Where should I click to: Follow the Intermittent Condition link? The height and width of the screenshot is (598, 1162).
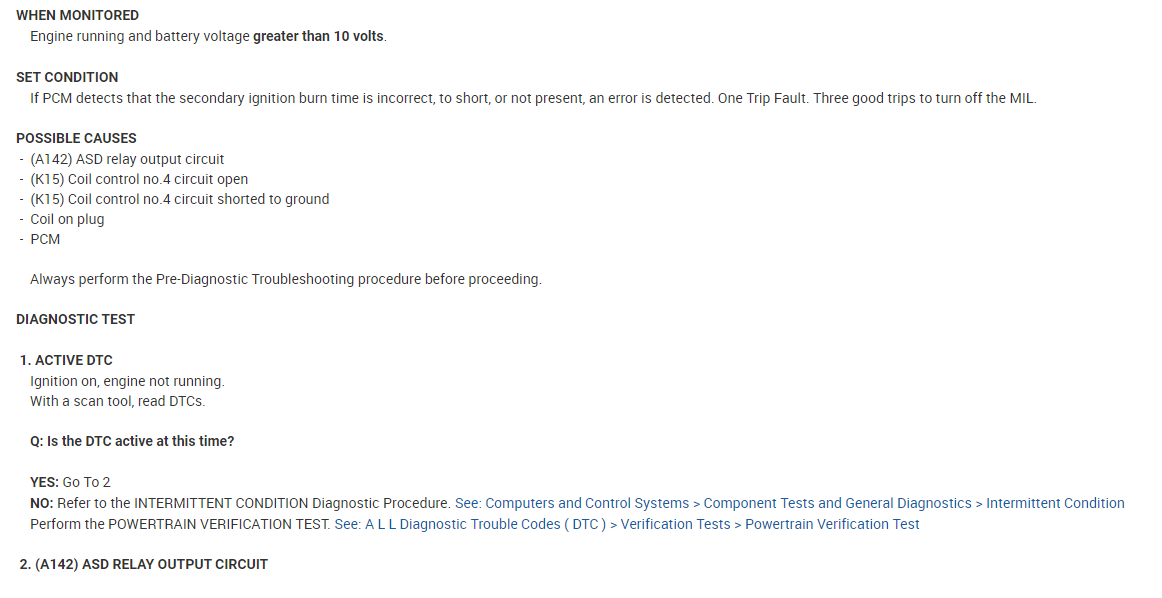point(1055,503)
